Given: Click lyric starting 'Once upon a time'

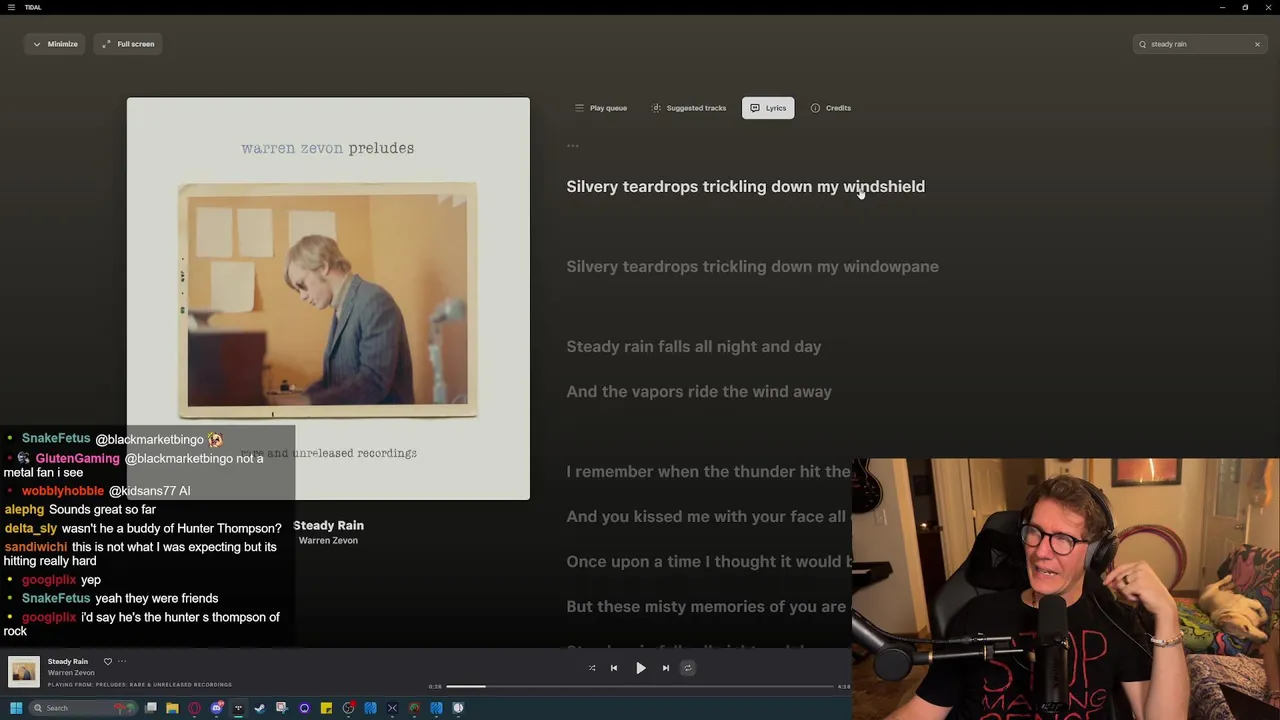Looking at the screenshot, I should 708,562.
